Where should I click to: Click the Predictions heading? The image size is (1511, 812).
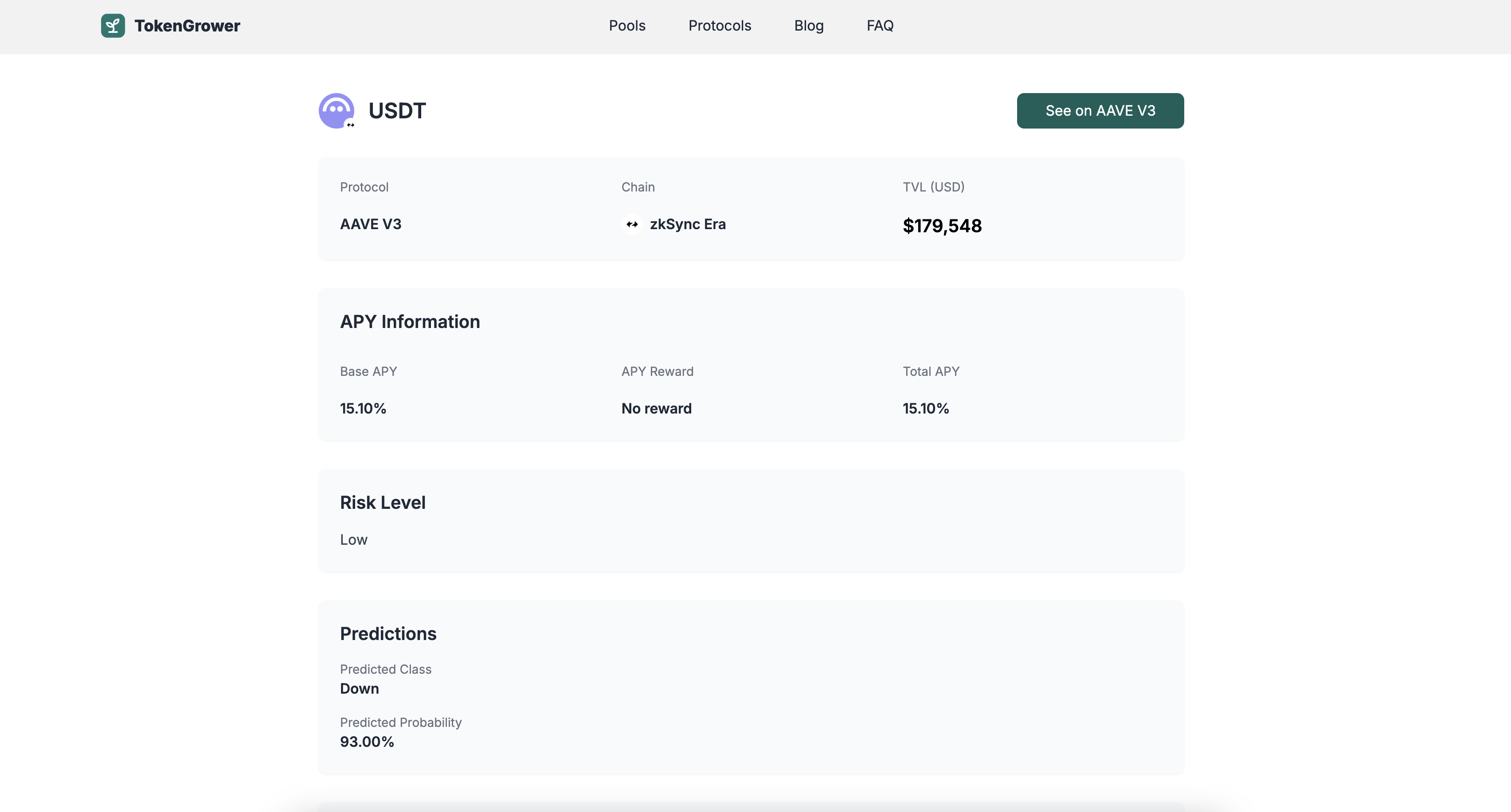point(388,634)
